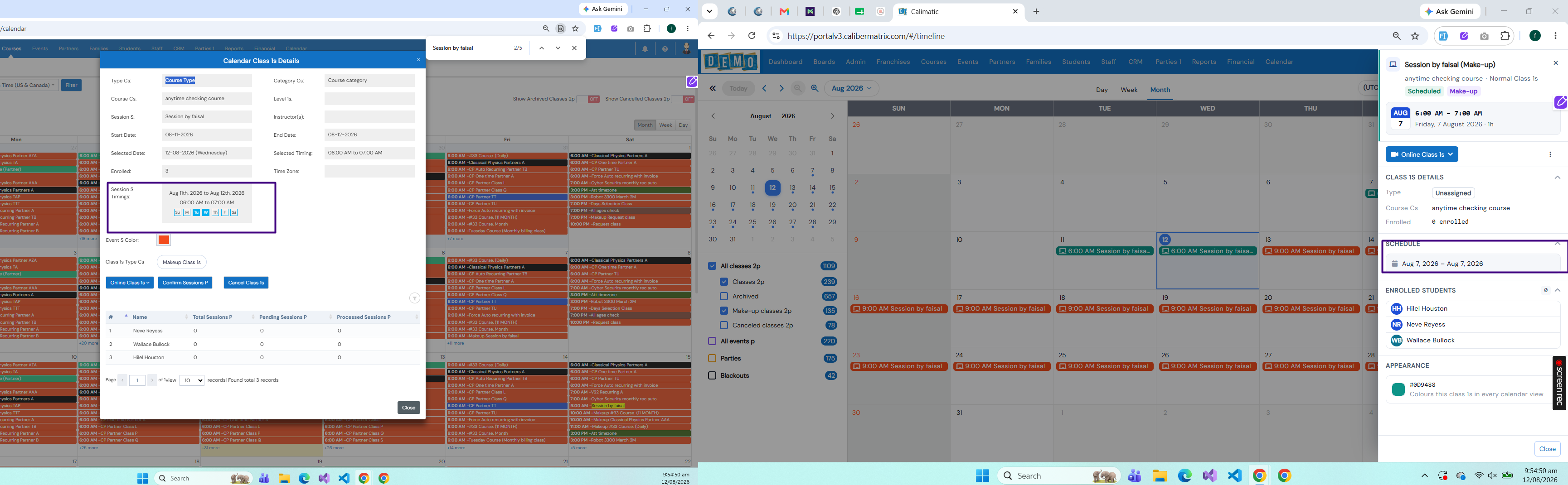The image size is (1568, 485).
Task: Close the Calendar Class Details dialog with the X
Action: 418,60
